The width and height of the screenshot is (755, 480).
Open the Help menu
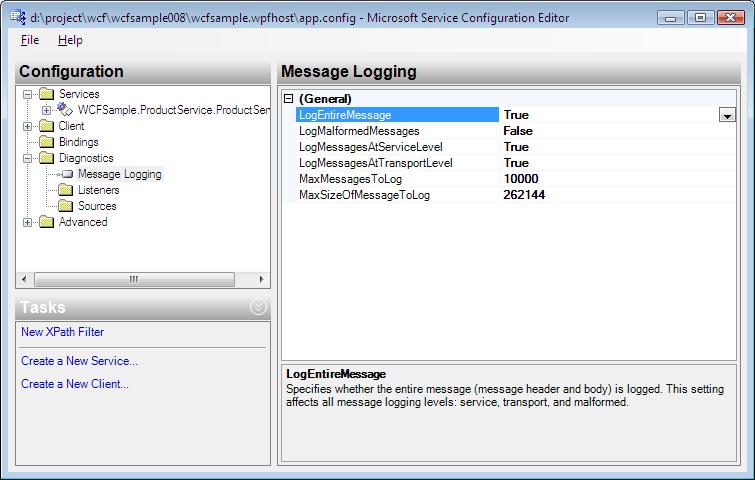(70, 40)
